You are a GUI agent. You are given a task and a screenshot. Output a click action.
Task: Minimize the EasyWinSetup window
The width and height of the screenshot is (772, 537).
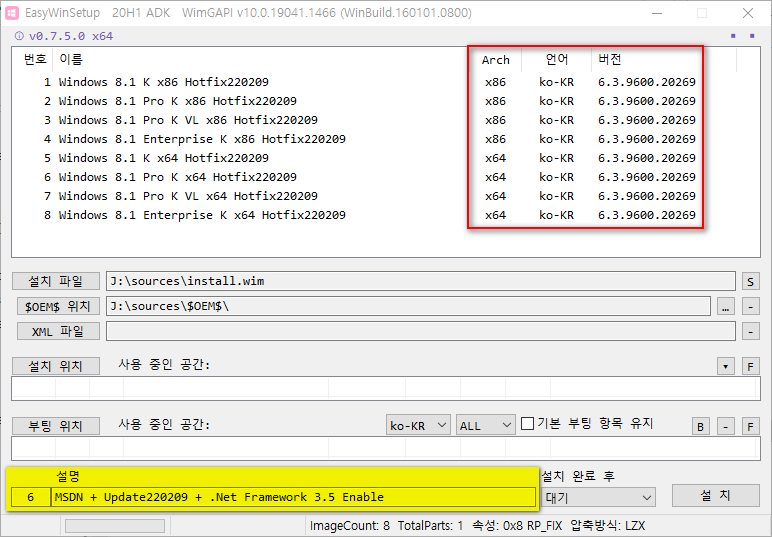[x=657, y=13]
